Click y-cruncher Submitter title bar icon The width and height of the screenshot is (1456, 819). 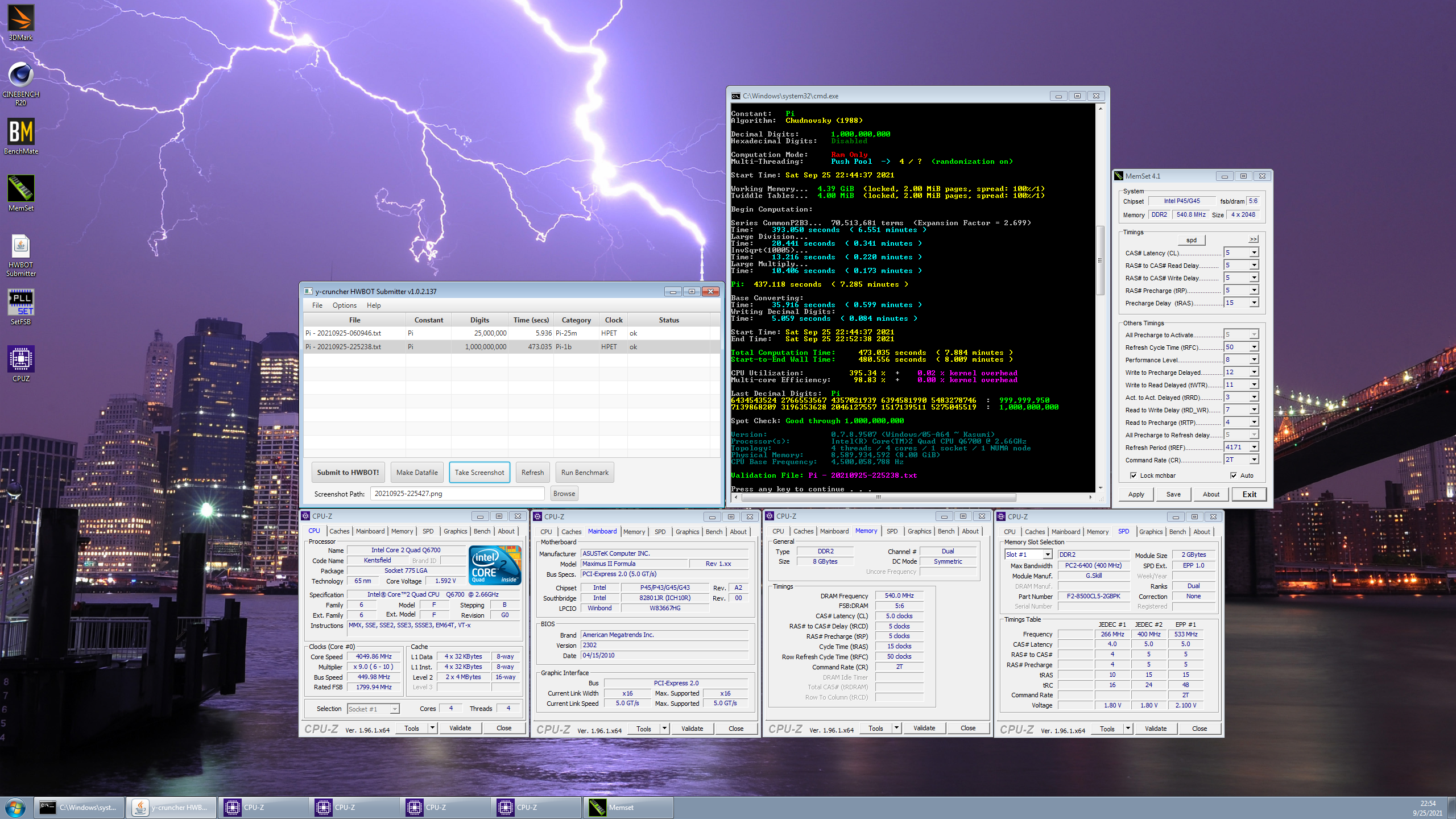tap(308, 291)
